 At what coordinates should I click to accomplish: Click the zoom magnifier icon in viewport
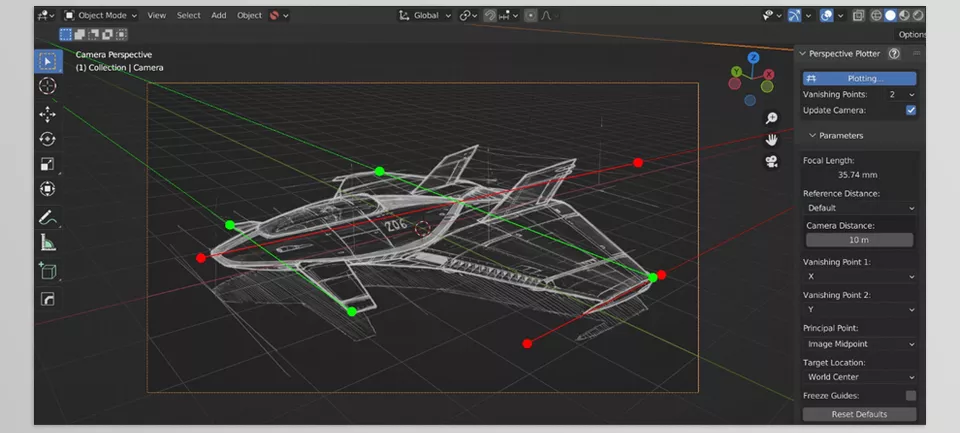(772, 118)
